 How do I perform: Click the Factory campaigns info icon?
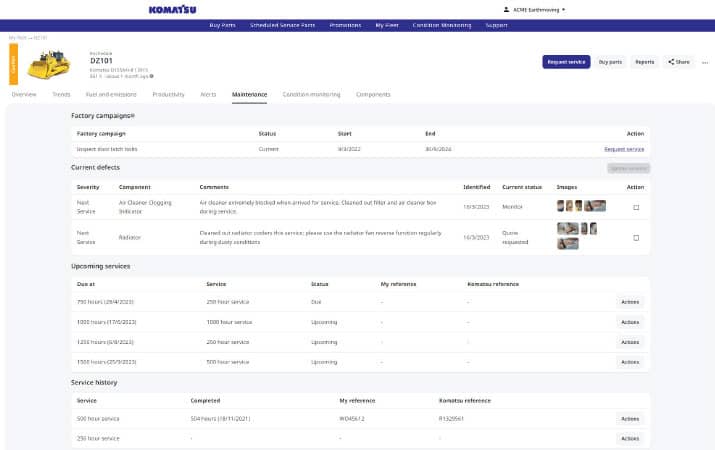133,116
